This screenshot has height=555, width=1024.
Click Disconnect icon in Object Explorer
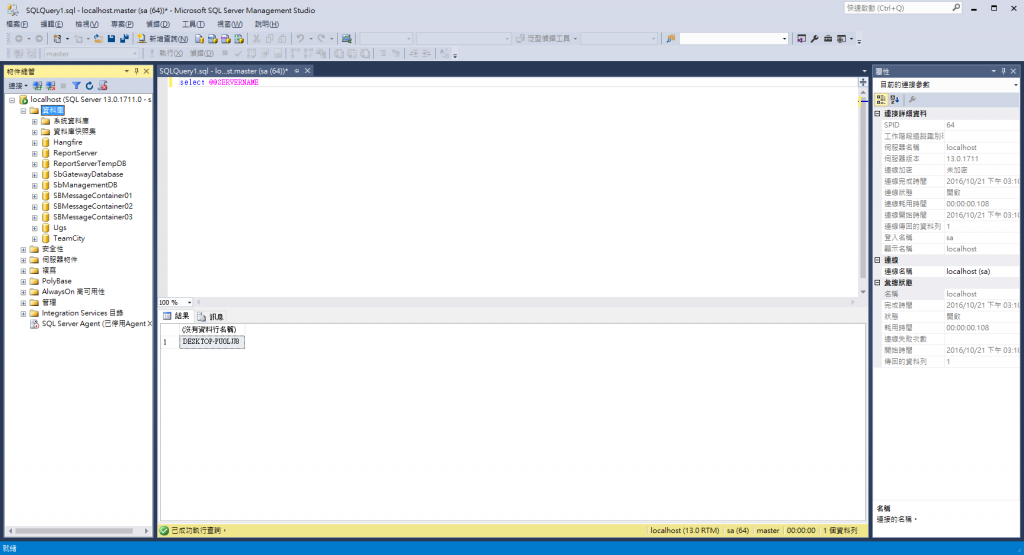(x=50, y=86)
